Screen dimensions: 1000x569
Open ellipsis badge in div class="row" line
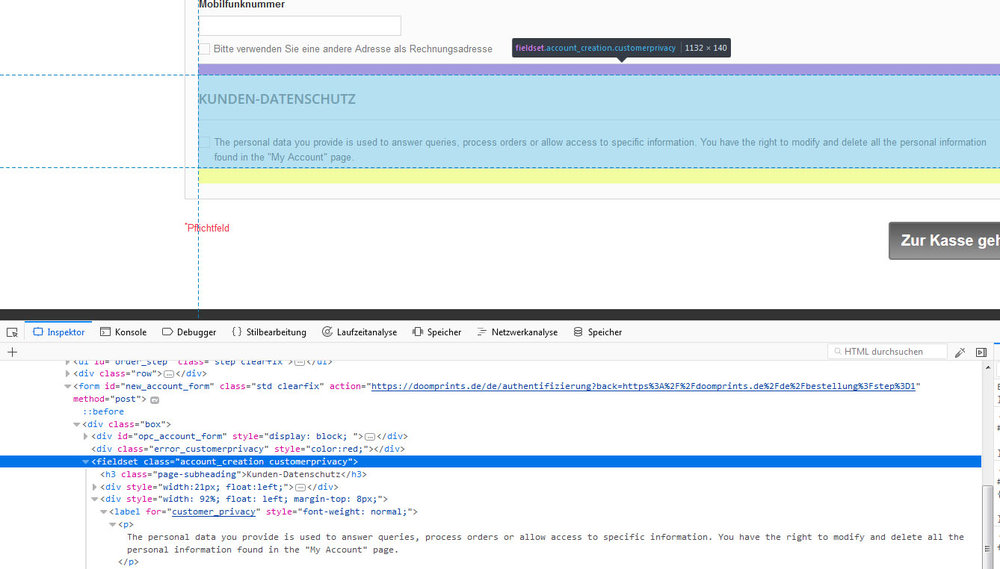169,374
